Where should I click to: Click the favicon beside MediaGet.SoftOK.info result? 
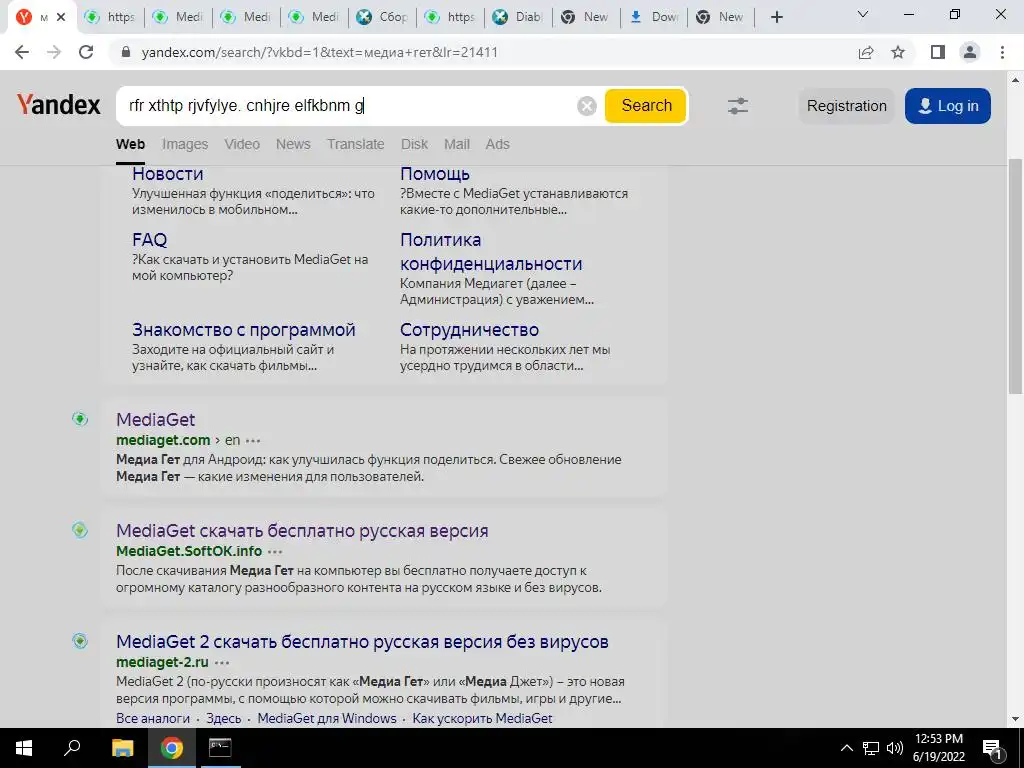click(x=80, y=530)
